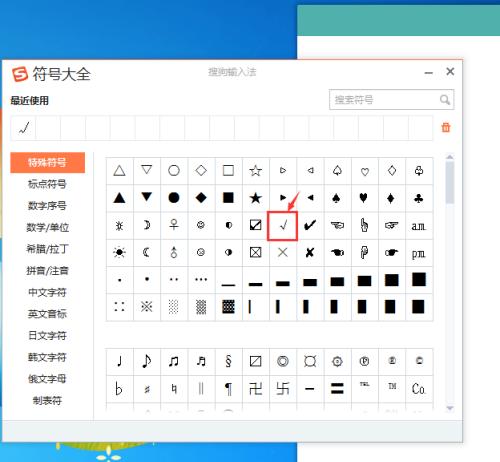Open the 日文字符 category
The image size is (500, 462).
point(47,336)
